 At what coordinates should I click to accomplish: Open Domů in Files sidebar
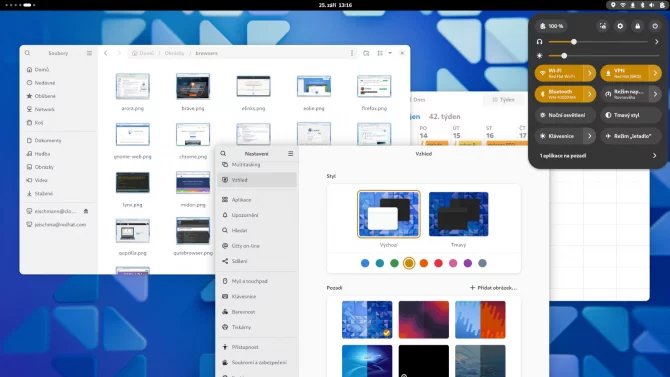click(x=59, y=69)
